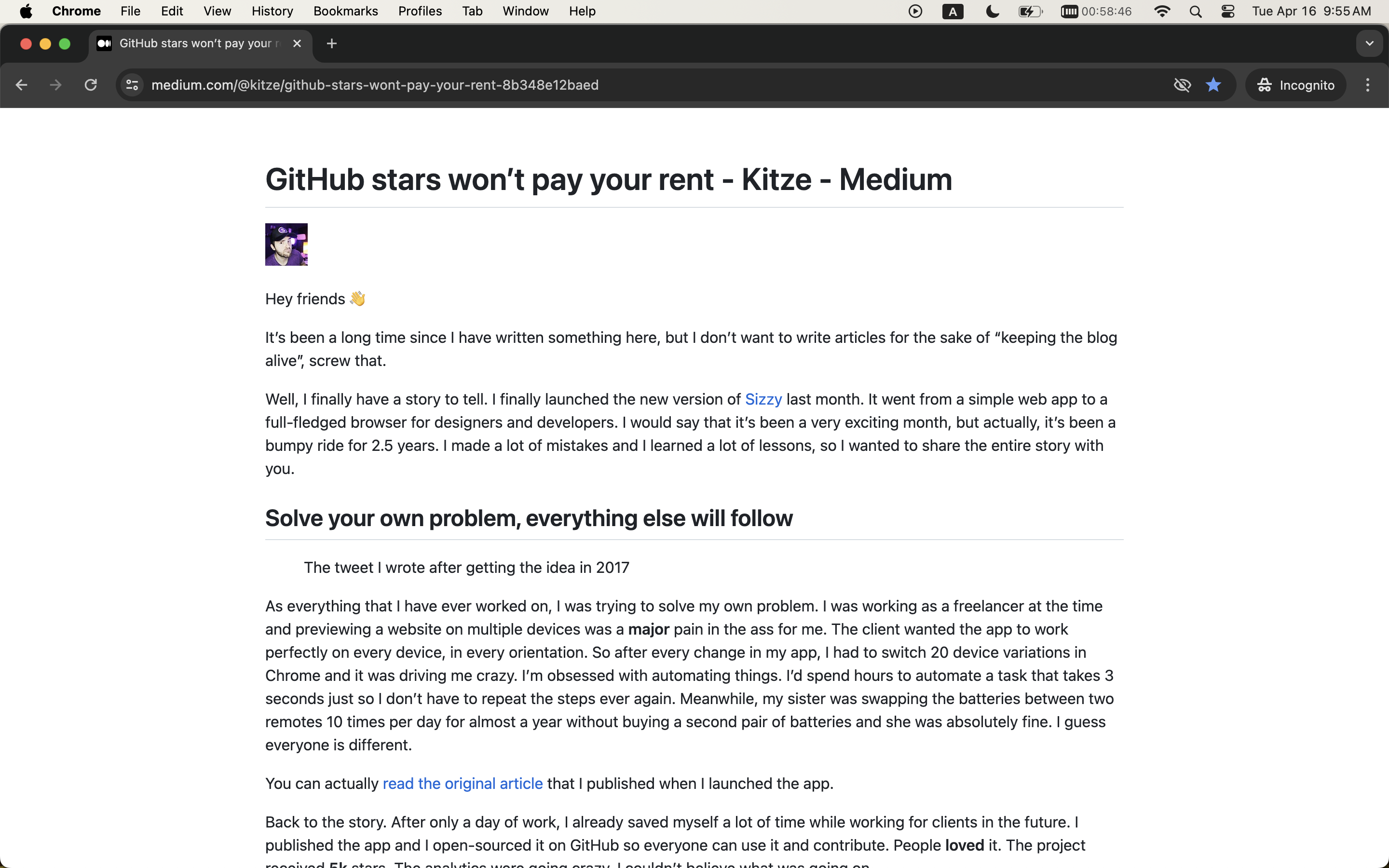This screenshot has height=868, width=1389.
Task: Follow the Sizzy link
Action: (x=763, y=399)
